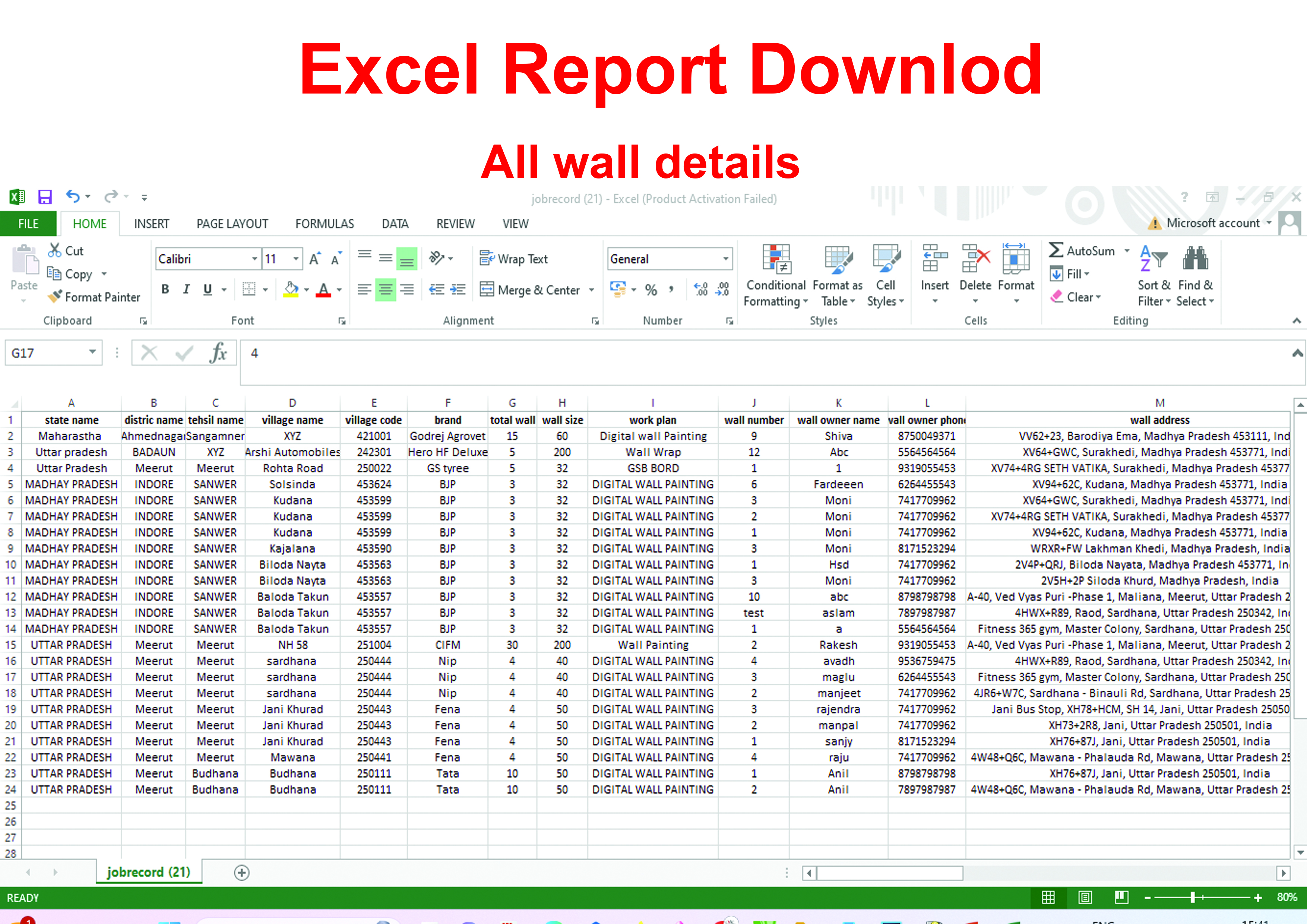Click the Redo arrow icon

(111, 196)
